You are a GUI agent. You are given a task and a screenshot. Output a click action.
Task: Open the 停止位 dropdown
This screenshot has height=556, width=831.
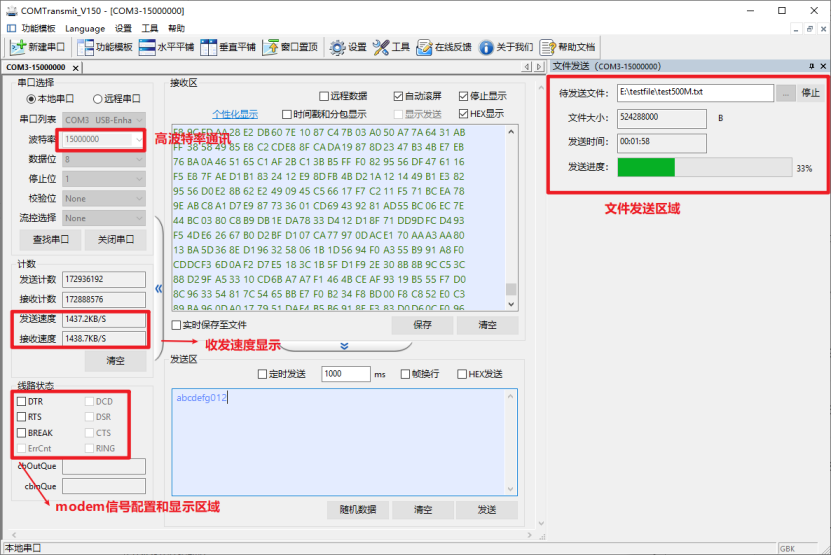[104, 179]
